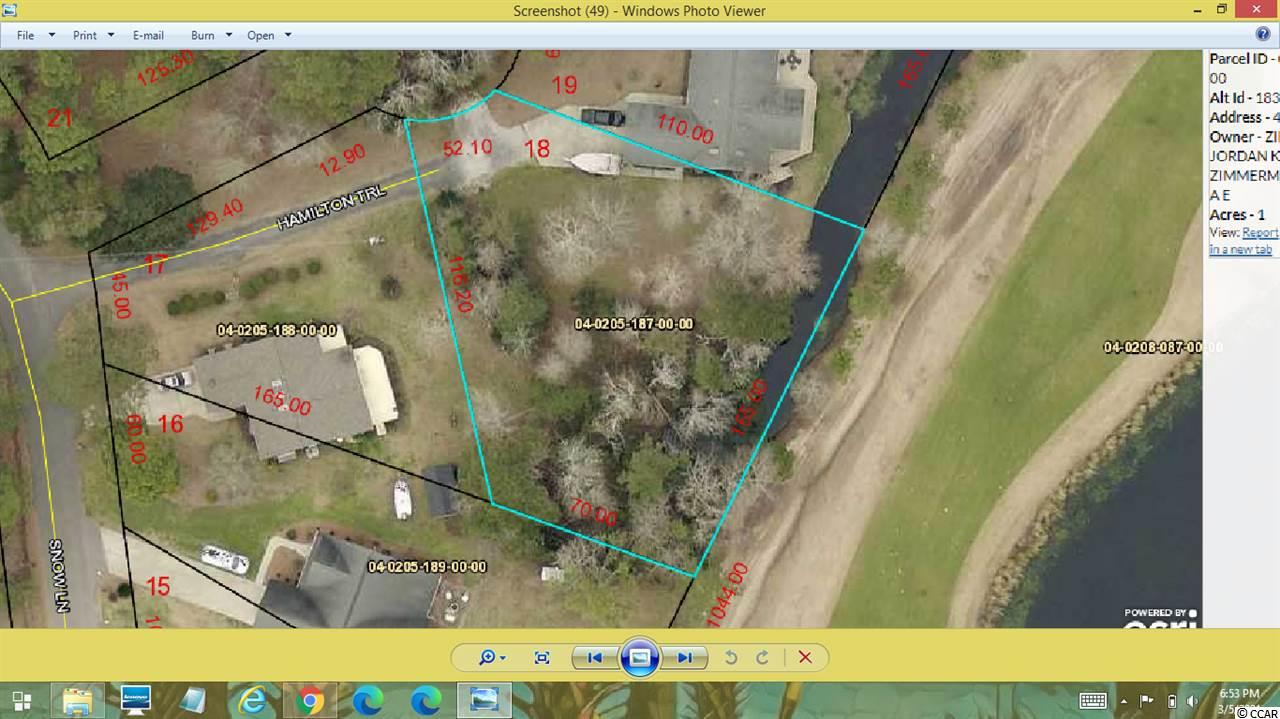Expand the File dropdown arrow
The width and height of the screenshot is (1280, 719).
pyautogui.click(x=52, y=35)
